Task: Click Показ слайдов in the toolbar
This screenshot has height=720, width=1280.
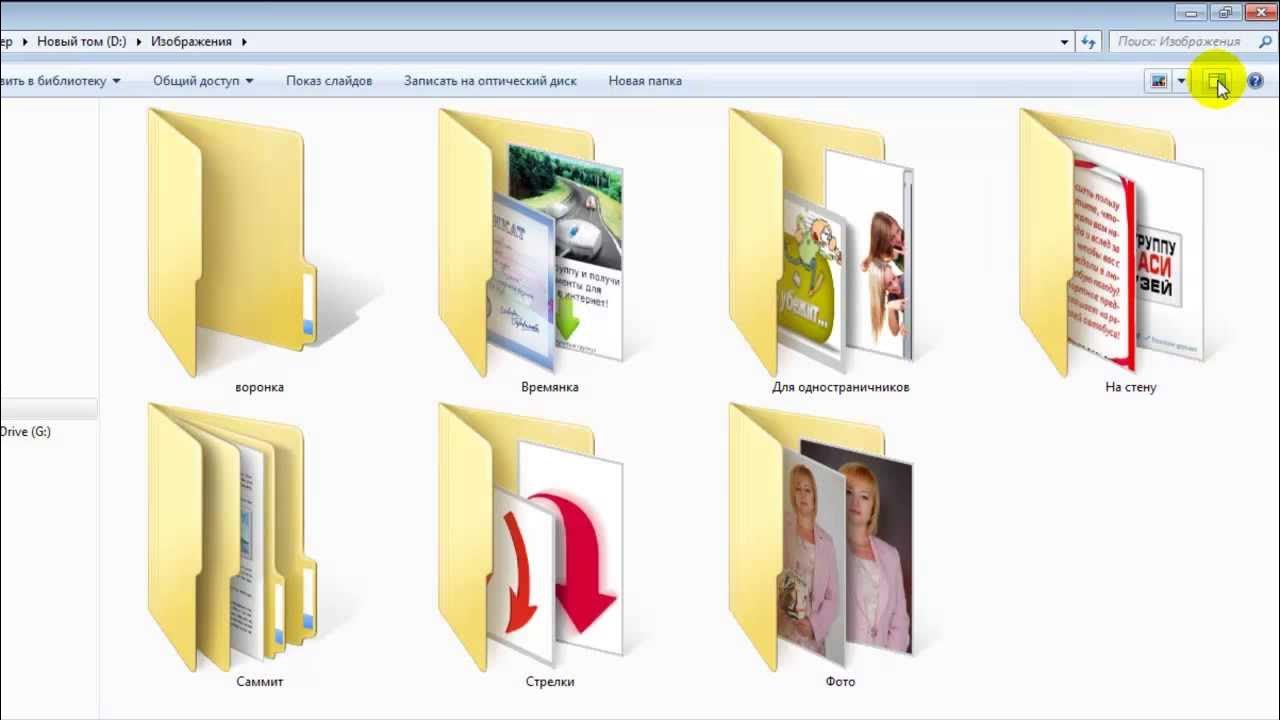Action: 329,81
